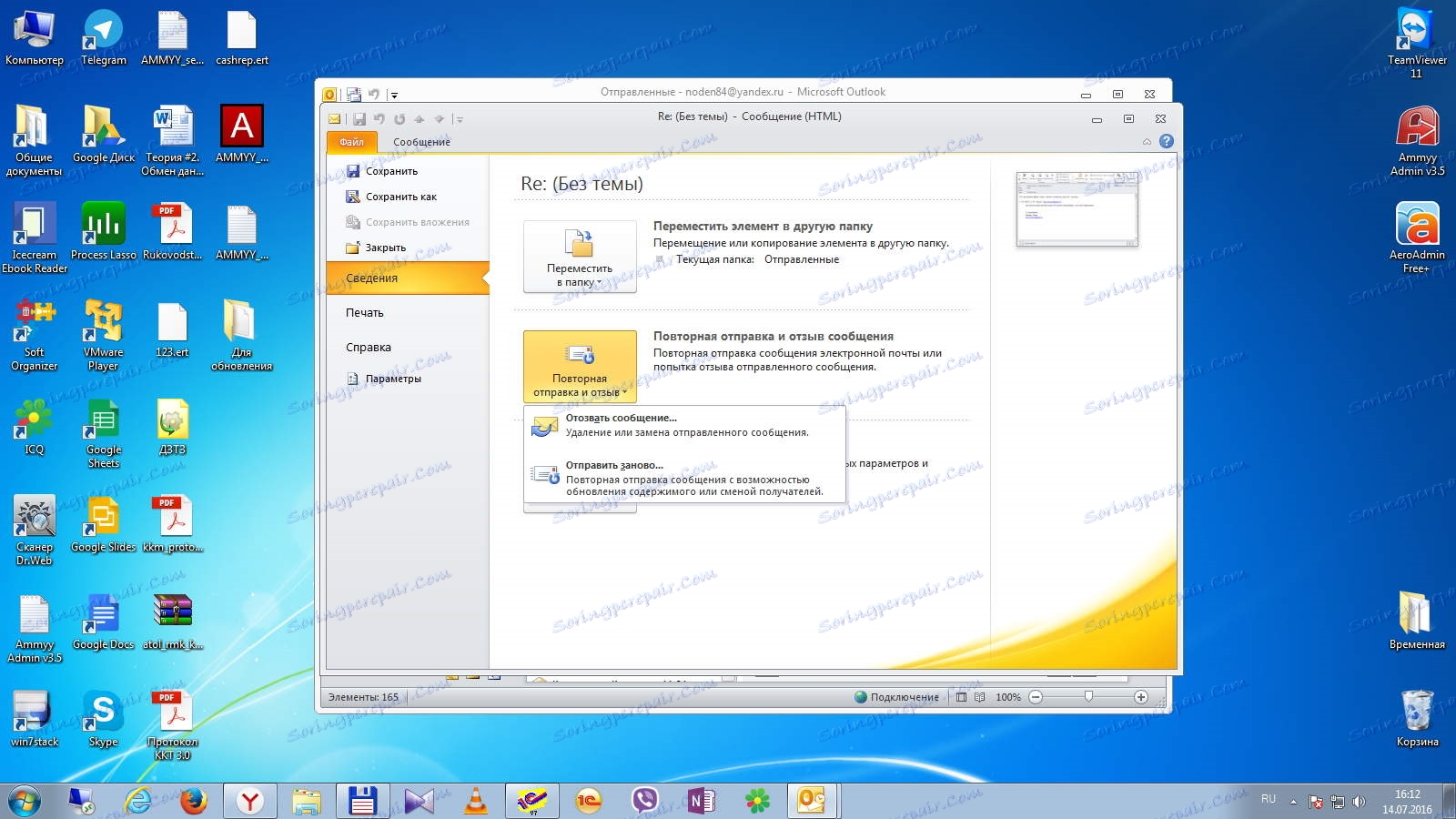
Task: Open Mozilla Firefox from taskbar
Action: click(x=193, y=801)
